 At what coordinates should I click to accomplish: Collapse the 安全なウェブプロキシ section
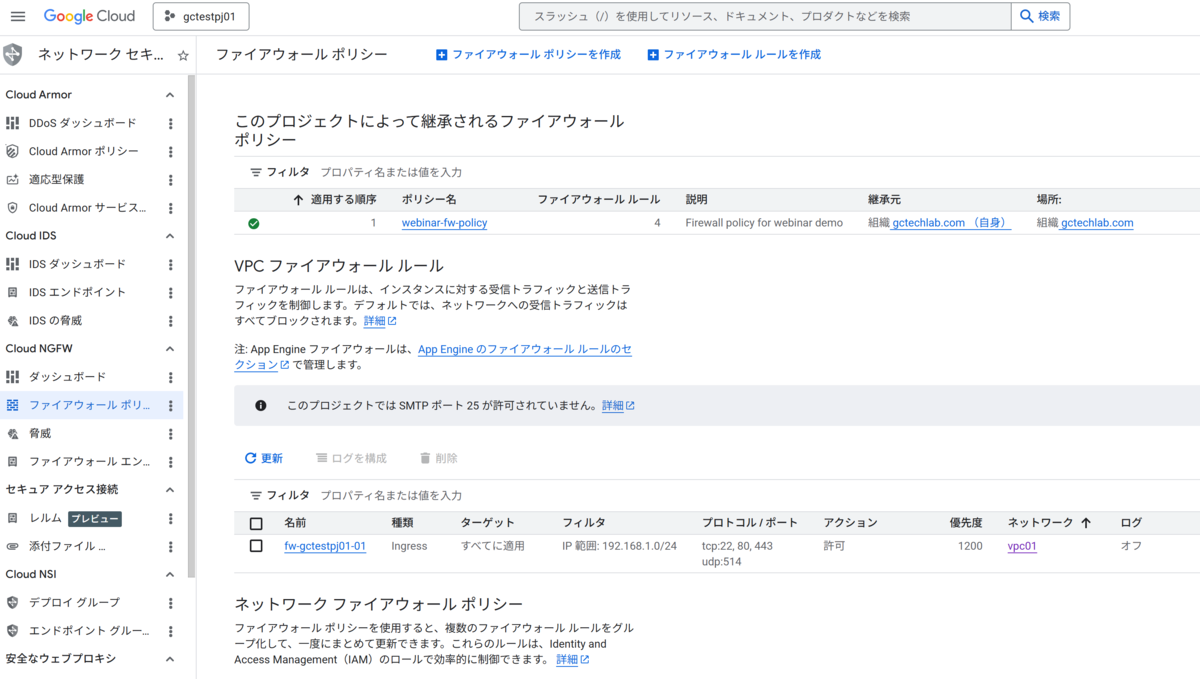pos(170,659)
